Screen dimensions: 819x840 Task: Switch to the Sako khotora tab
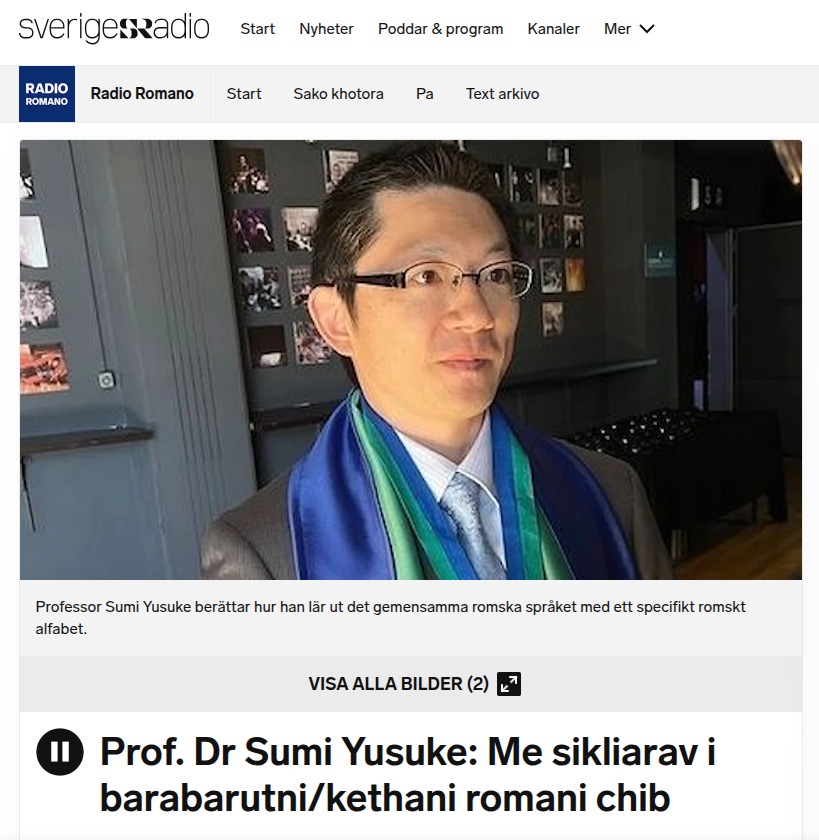(x=338, y=94)
